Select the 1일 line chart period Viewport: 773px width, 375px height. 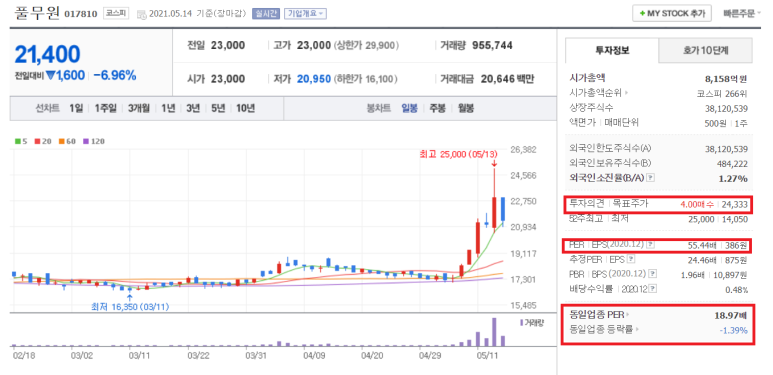point(76,108)
